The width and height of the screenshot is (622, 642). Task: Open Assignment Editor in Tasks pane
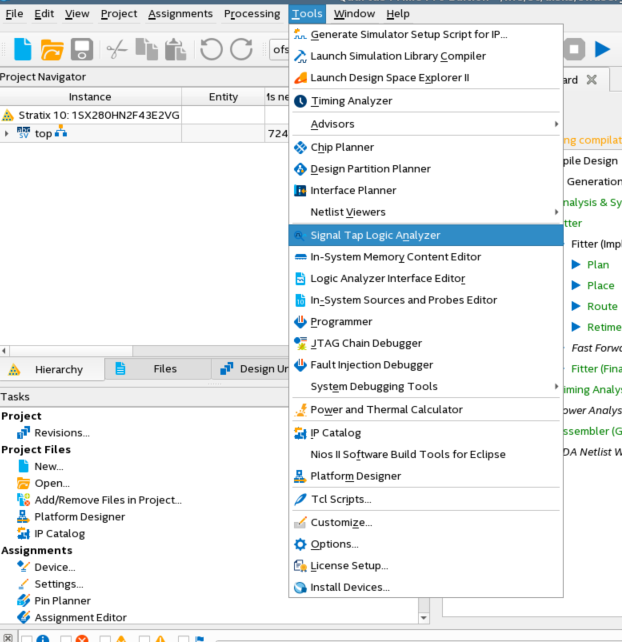click(80, 618)
